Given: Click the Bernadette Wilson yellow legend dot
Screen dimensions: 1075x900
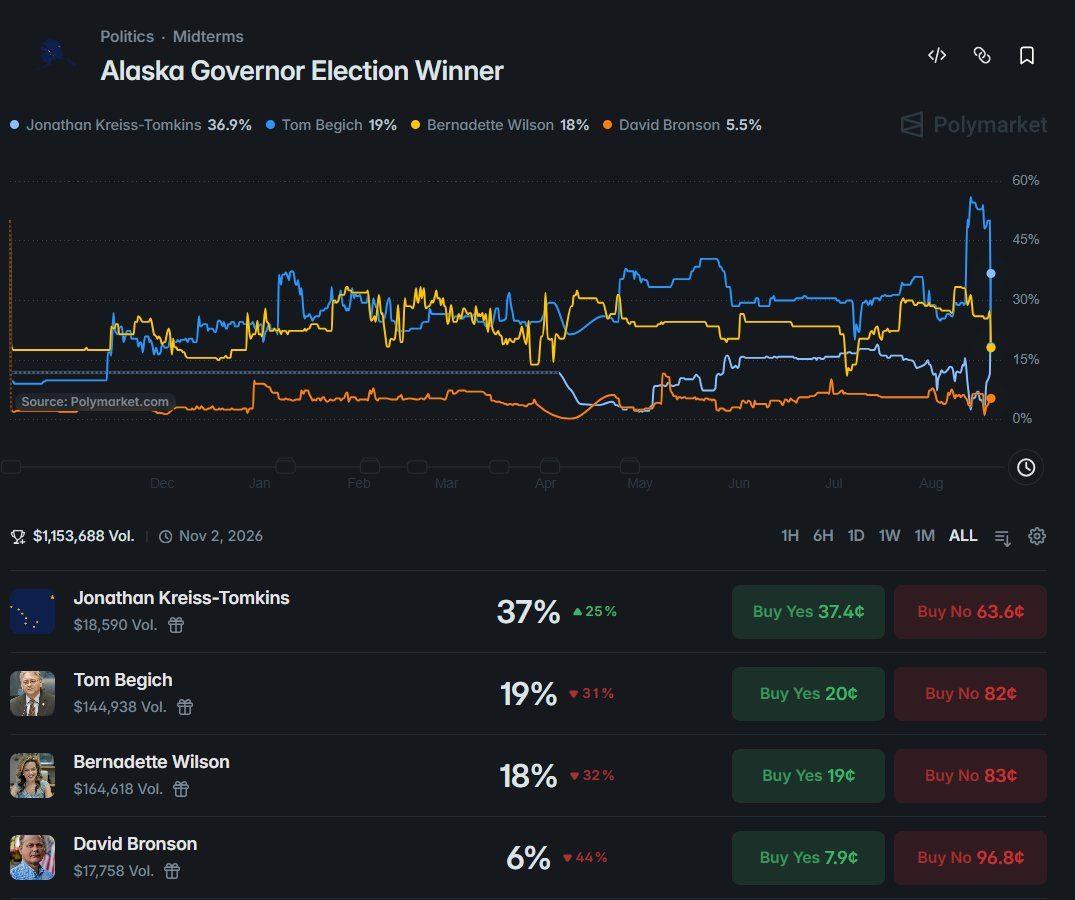Looking at the screenshot, I should (415, 125).
